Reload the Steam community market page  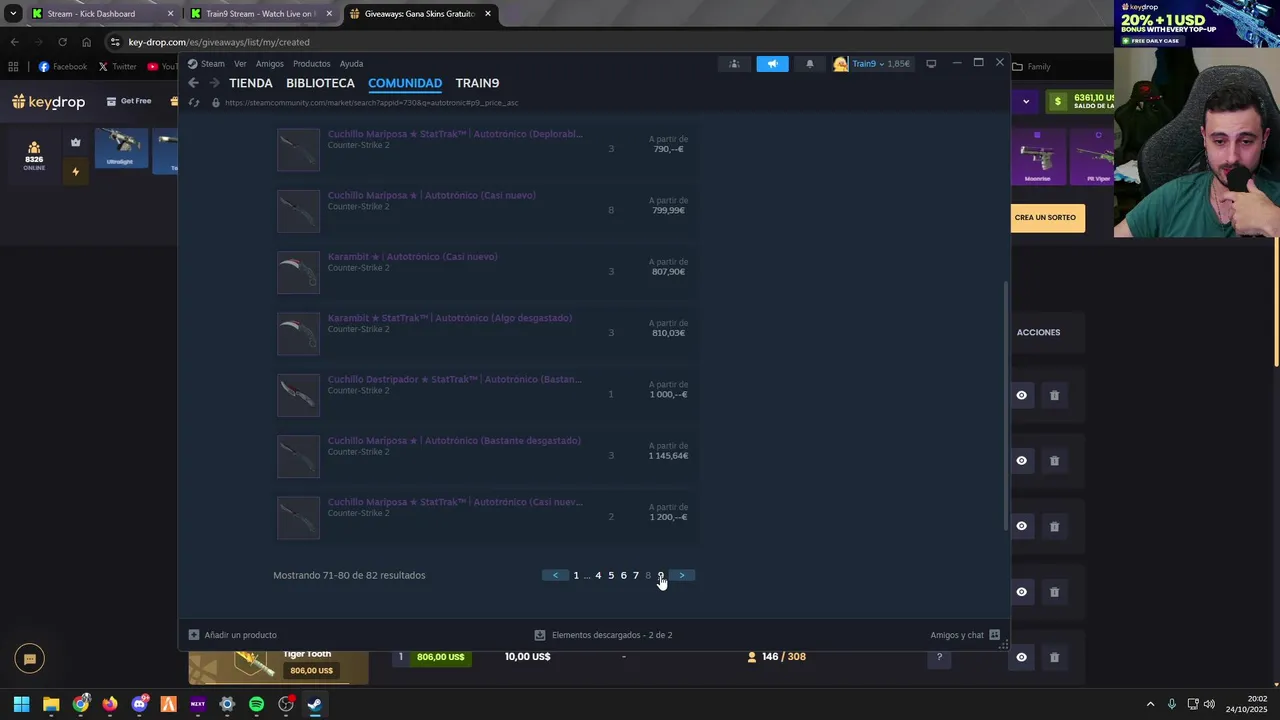click(194, 102)
